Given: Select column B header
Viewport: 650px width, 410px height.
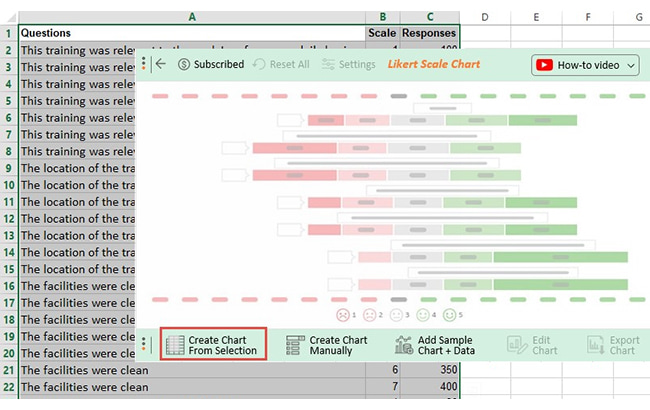Looking at the screenshot, I should tap(383, 17).
